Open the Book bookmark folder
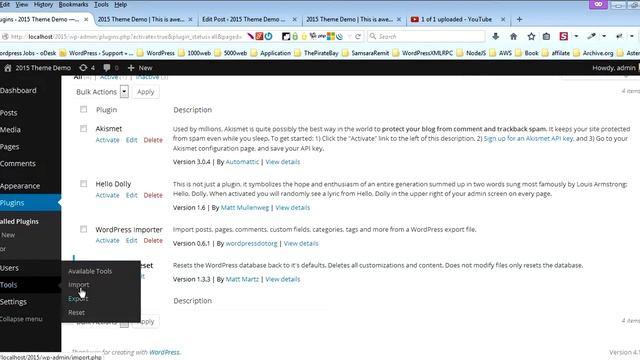The height and width of the screenshot is (360, 640). tap(527, 53)
